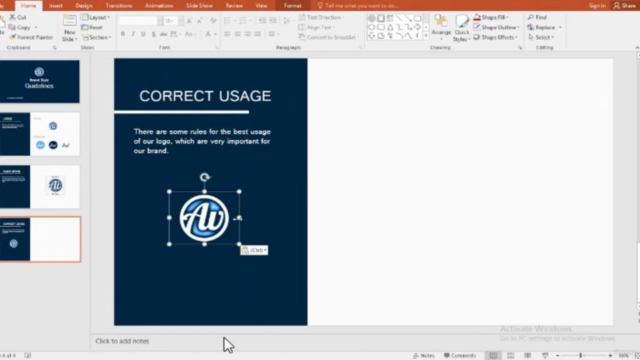This screenshot has height=360, width=640.
Task: Toggle text shadow
Action: [153, 34]
